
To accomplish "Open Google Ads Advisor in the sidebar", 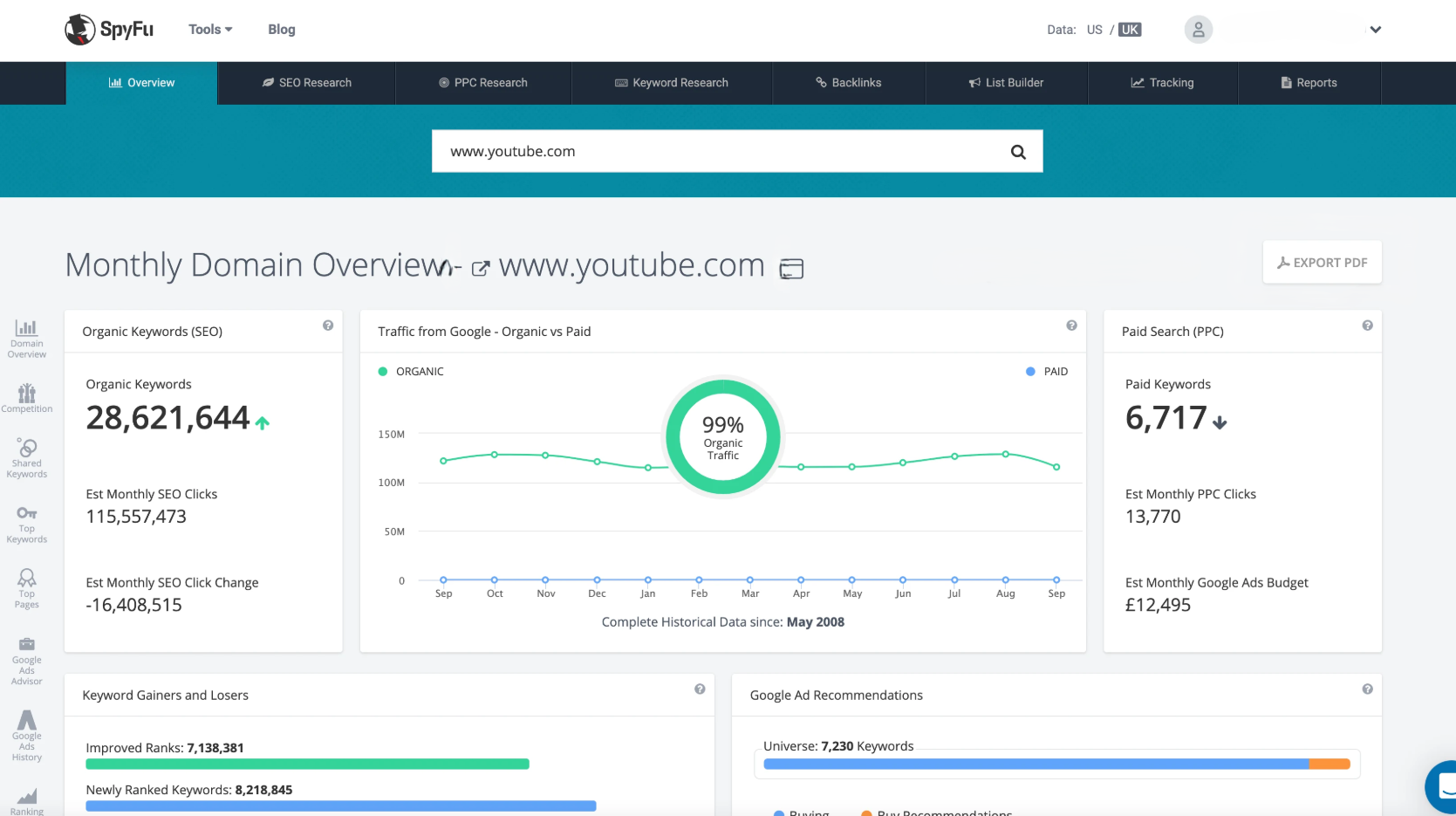I will click(27, 660).
